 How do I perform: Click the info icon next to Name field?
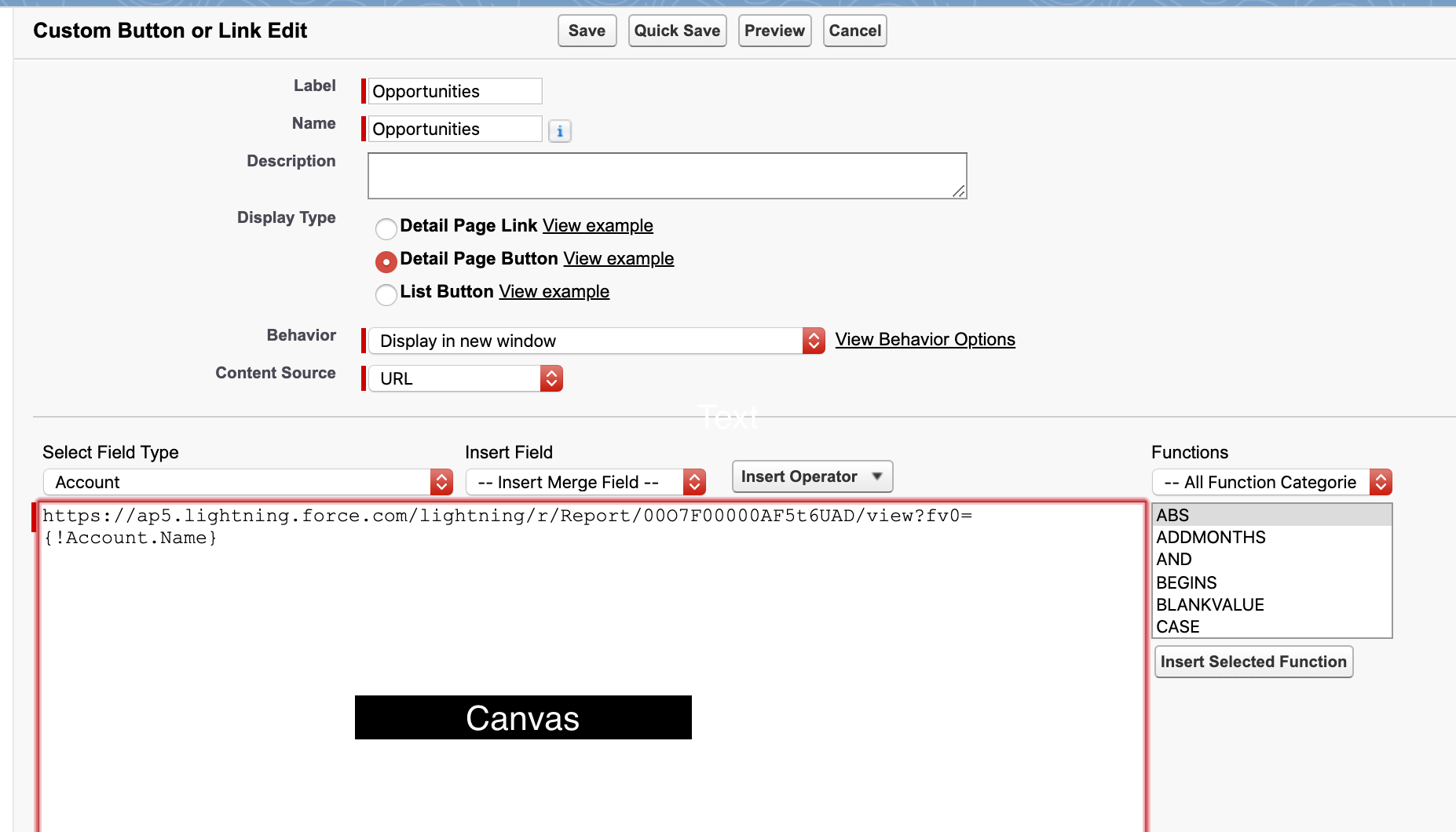[559, 130]
